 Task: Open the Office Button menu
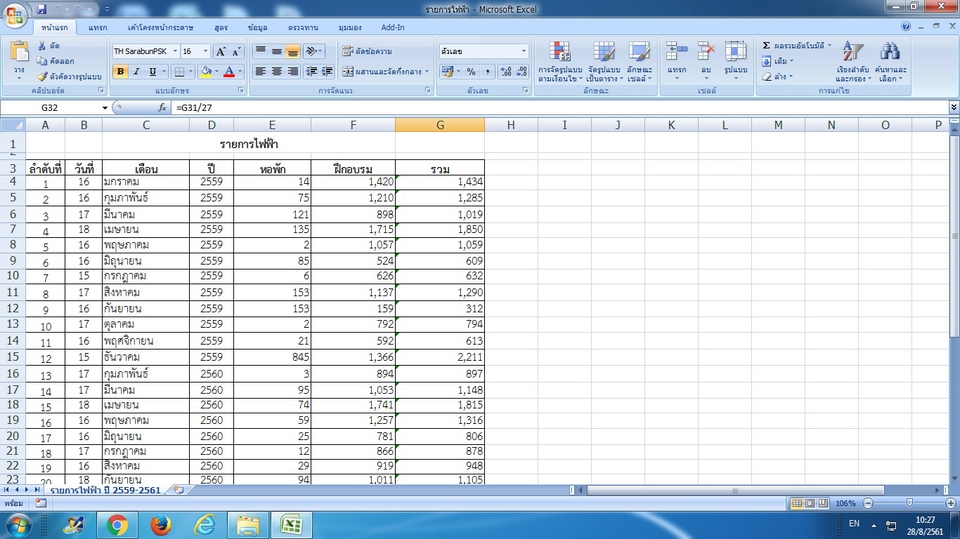click(15, 15)
